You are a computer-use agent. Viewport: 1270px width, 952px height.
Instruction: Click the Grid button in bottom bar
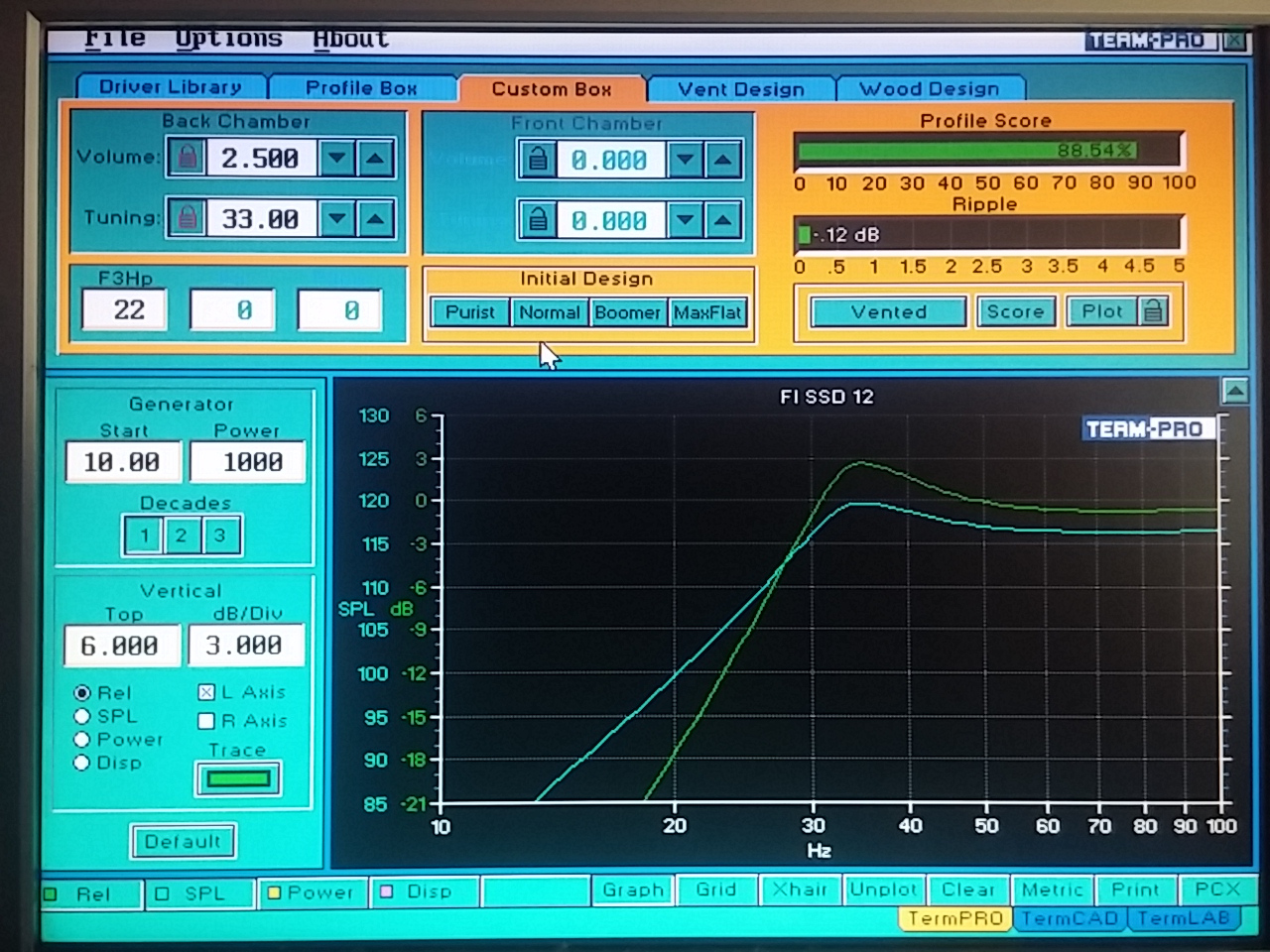point(716,890)
